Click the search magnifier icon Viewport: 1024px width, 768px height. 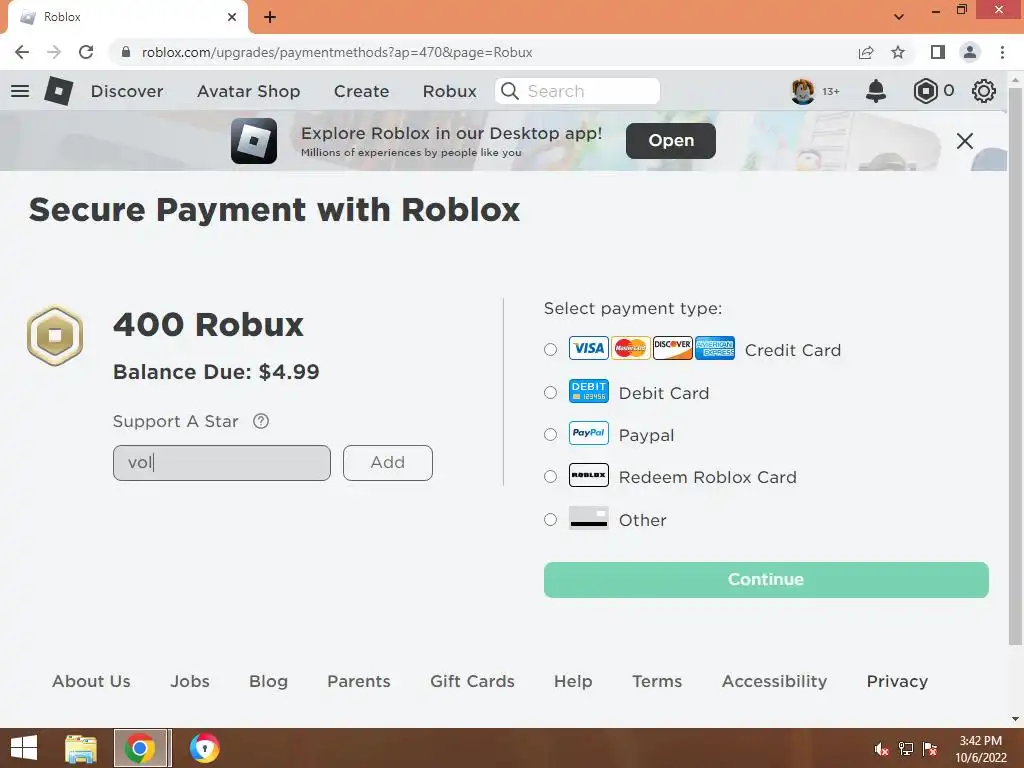pos(509,91)
